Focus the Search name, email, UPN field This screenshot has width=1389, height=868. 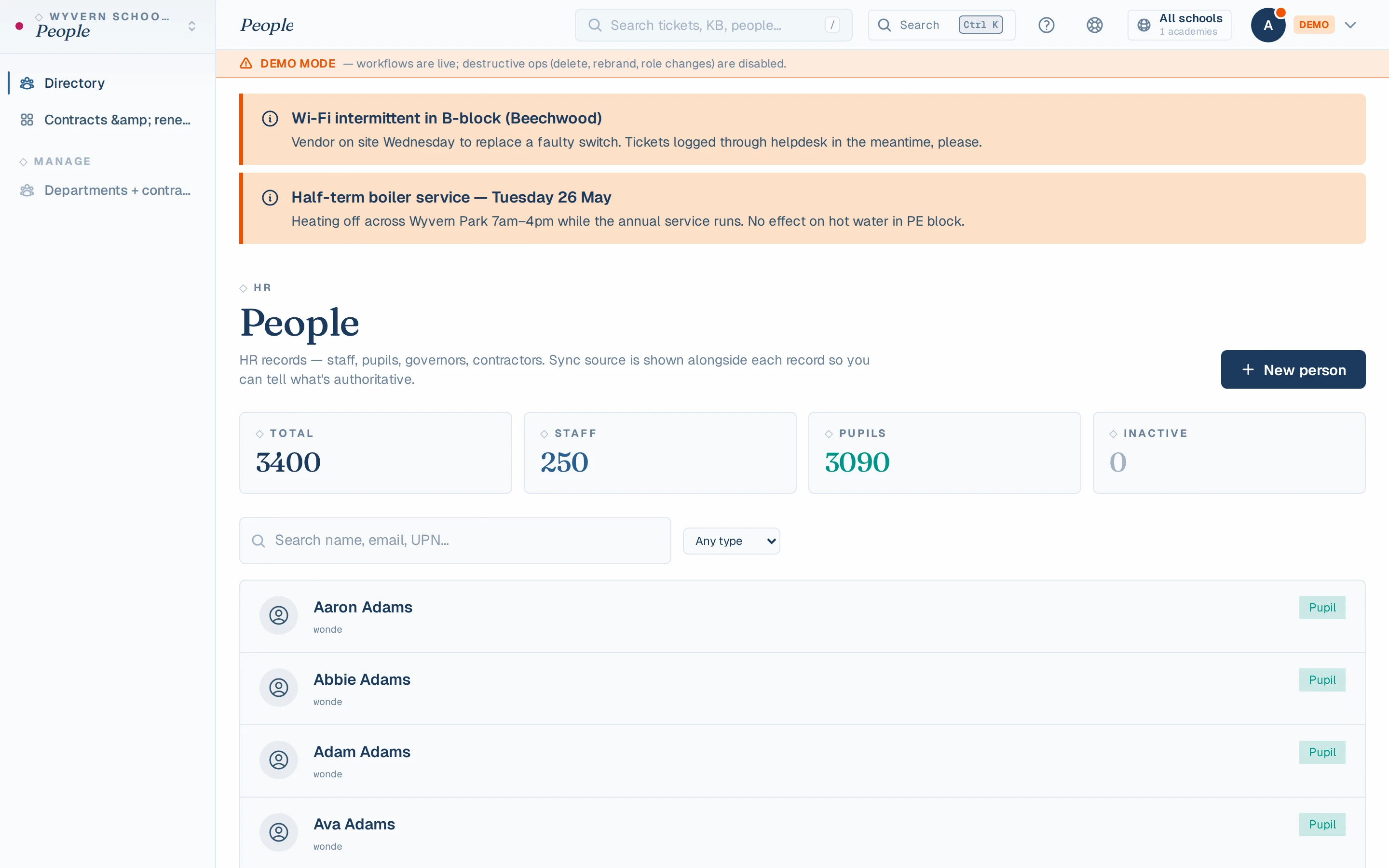(455, 541)
